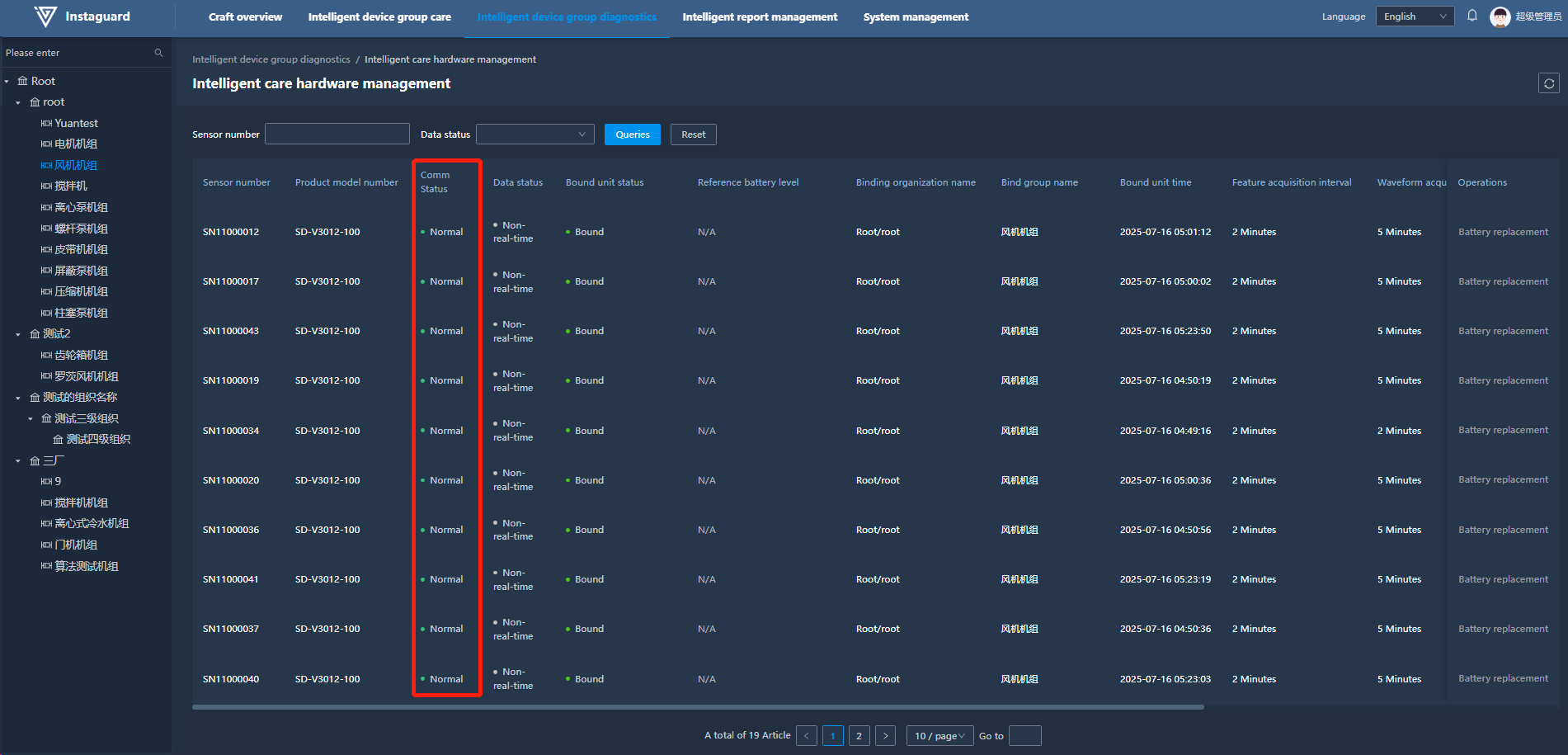Open the Language dropdown showing English

point(1414,17)
